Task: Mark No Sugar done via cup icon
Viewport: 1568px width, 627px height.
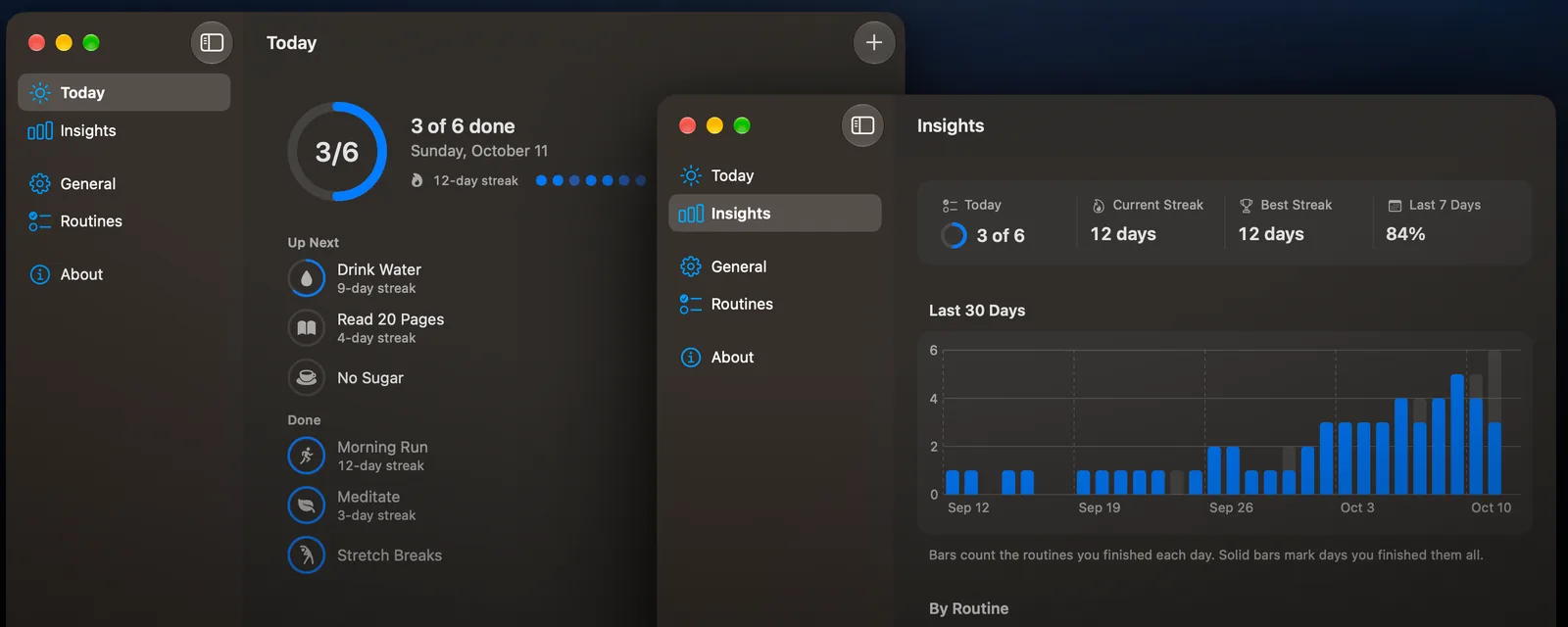Action: click(307, 377)
